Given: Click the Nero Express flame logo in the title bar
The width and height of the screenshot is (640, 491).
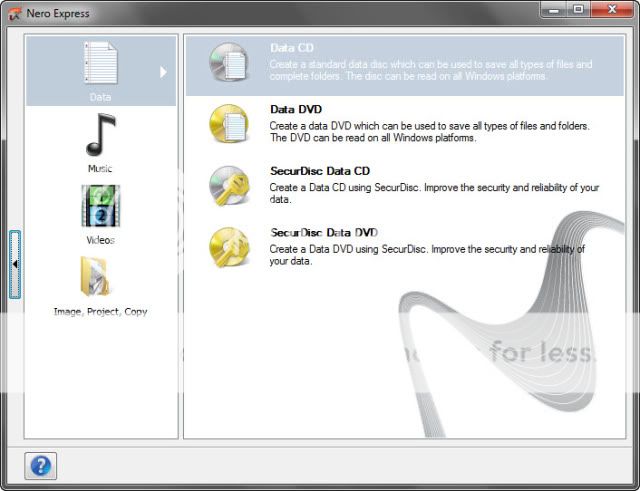Looking at the screenshot, I should 14,14.
